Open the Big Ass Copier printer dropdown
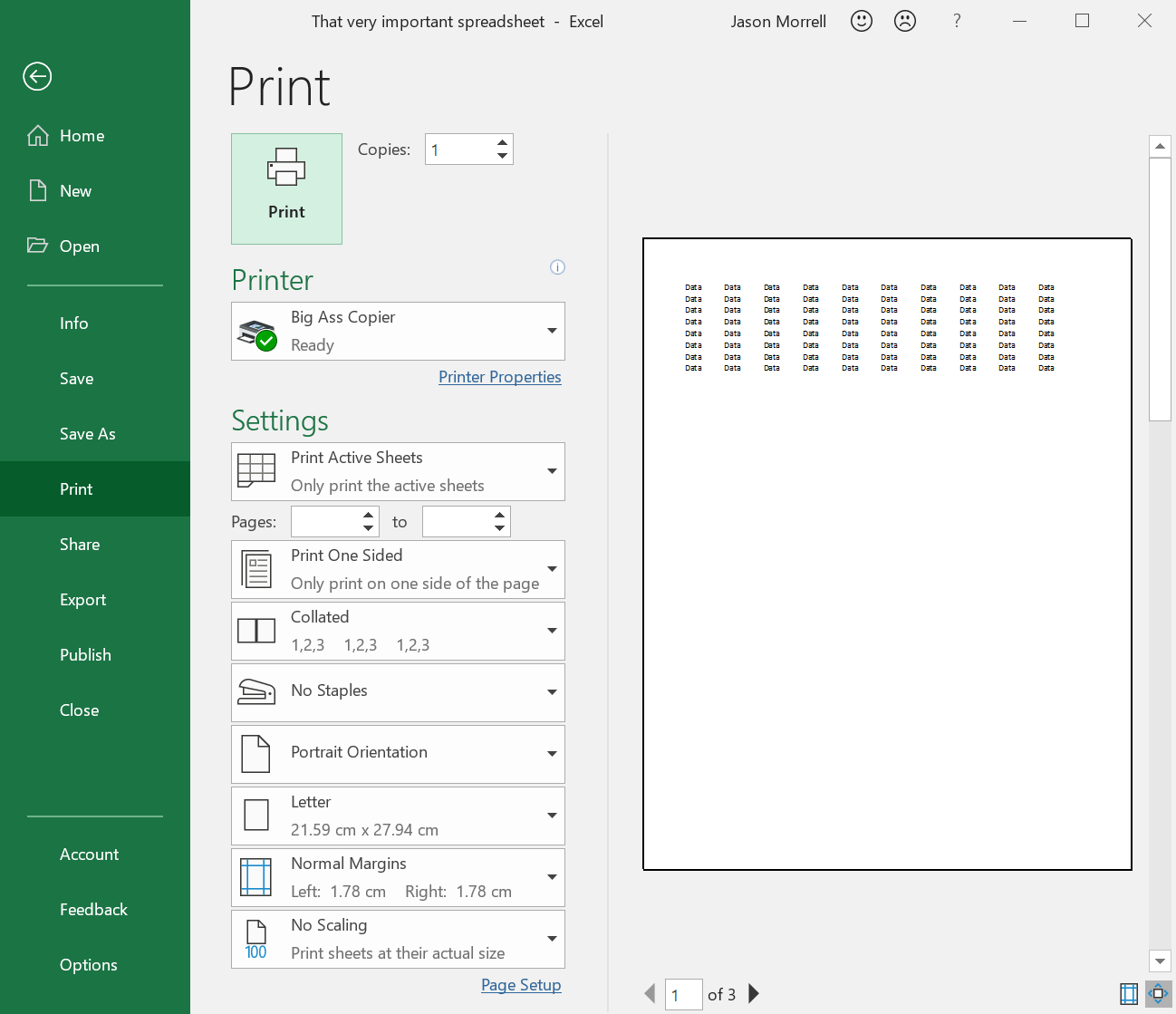Screen dimensions: 1176x1014 pyautogui.click(x=398, y=331)
